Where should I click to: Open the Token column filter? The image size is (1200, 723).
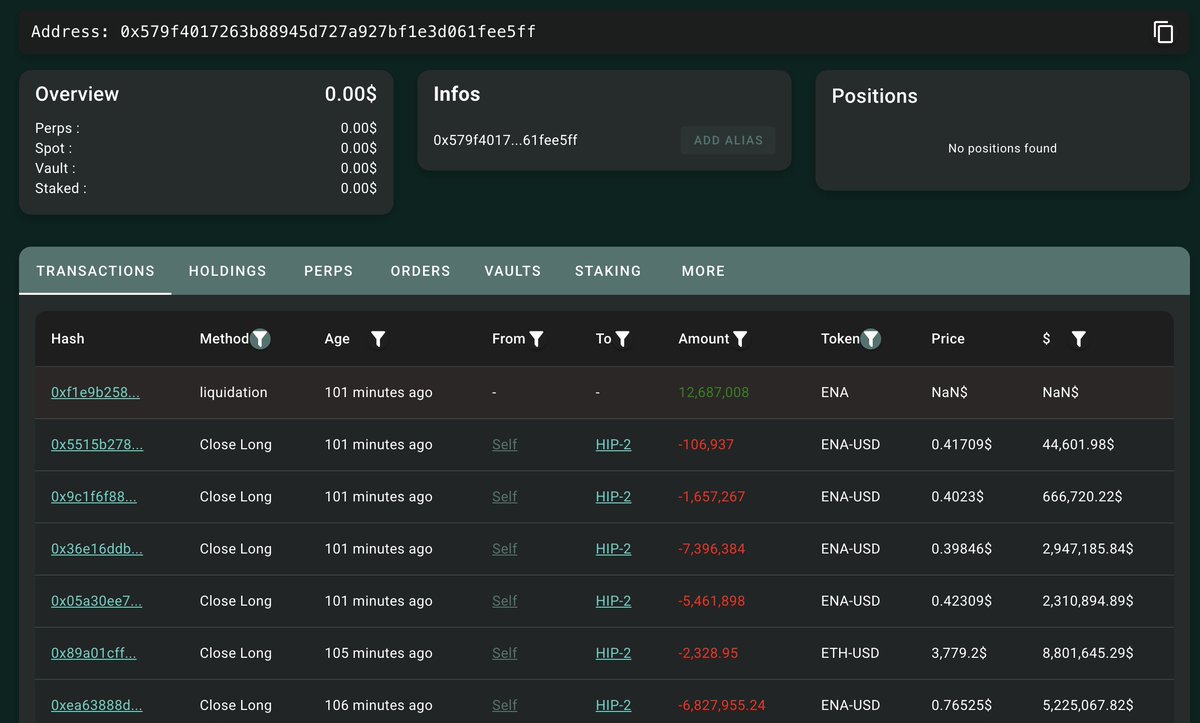[x=871, y=339]
